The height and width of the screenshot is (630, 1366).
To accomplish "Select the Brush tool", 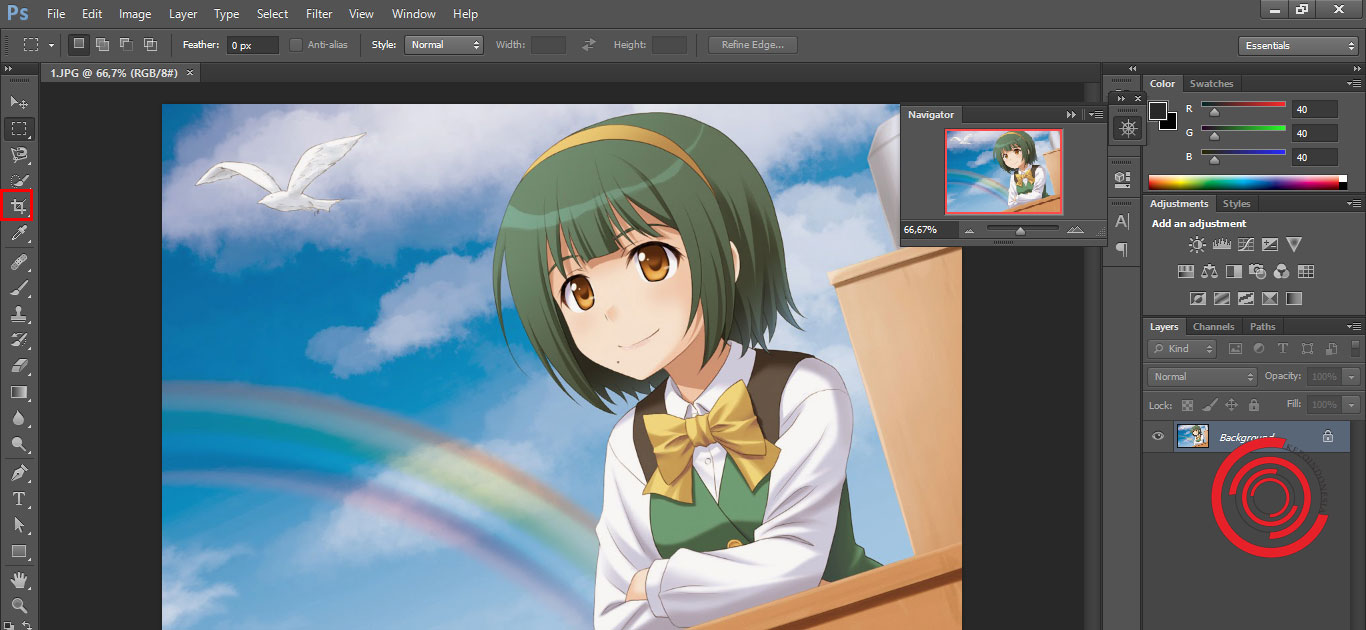I will pos(18,288).
